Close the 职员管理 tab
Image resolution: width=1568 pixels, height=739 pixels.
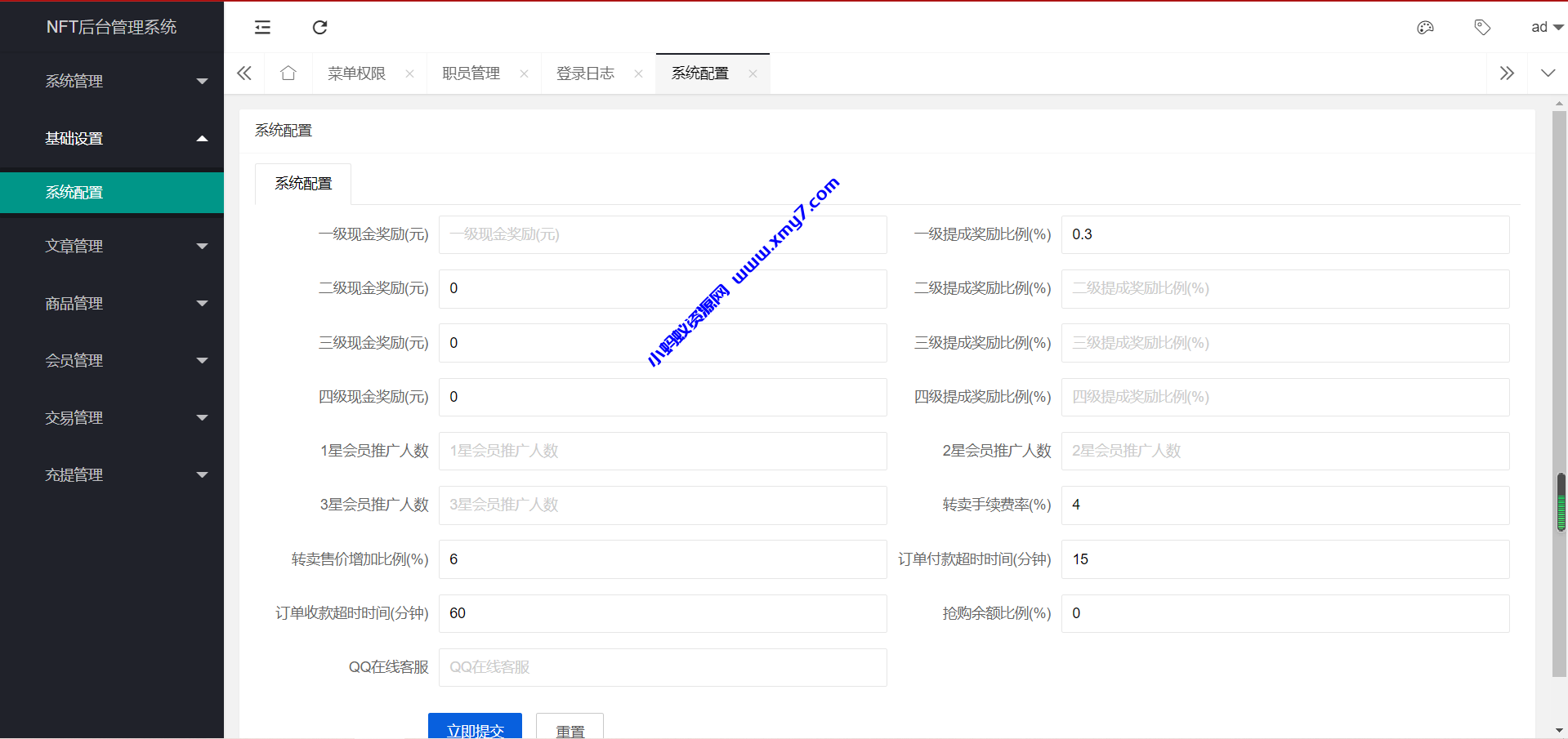tap(524, 73)
